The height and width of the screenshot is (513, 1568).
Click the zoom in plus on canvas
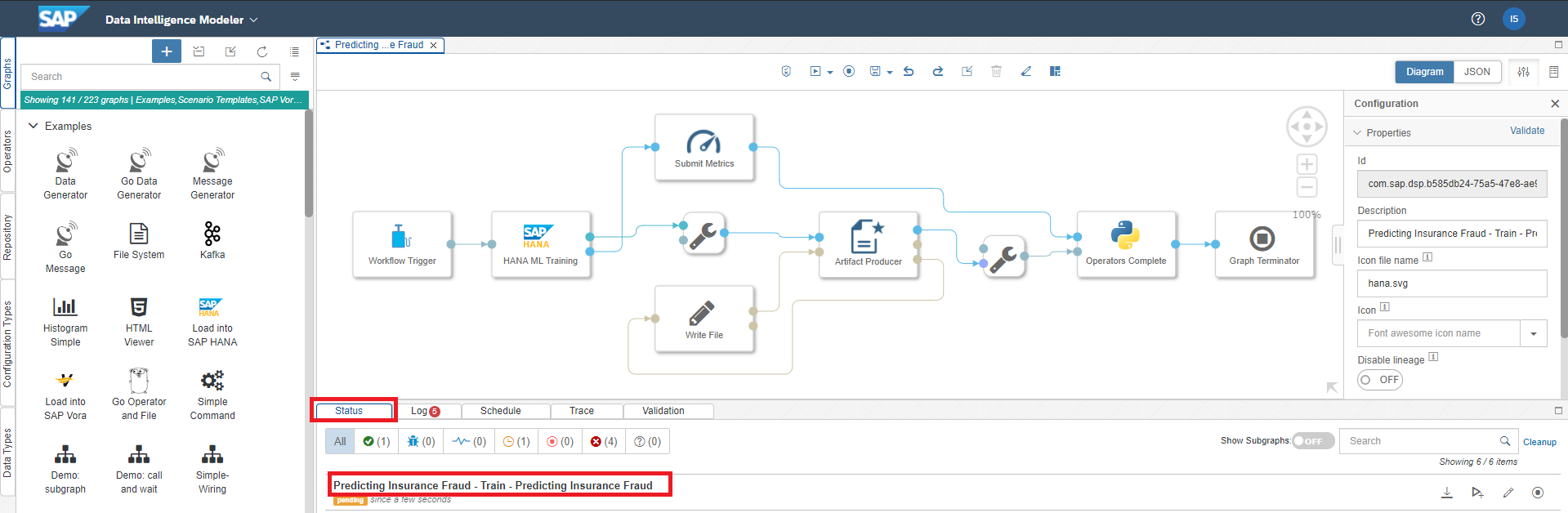coord(1307,164)
